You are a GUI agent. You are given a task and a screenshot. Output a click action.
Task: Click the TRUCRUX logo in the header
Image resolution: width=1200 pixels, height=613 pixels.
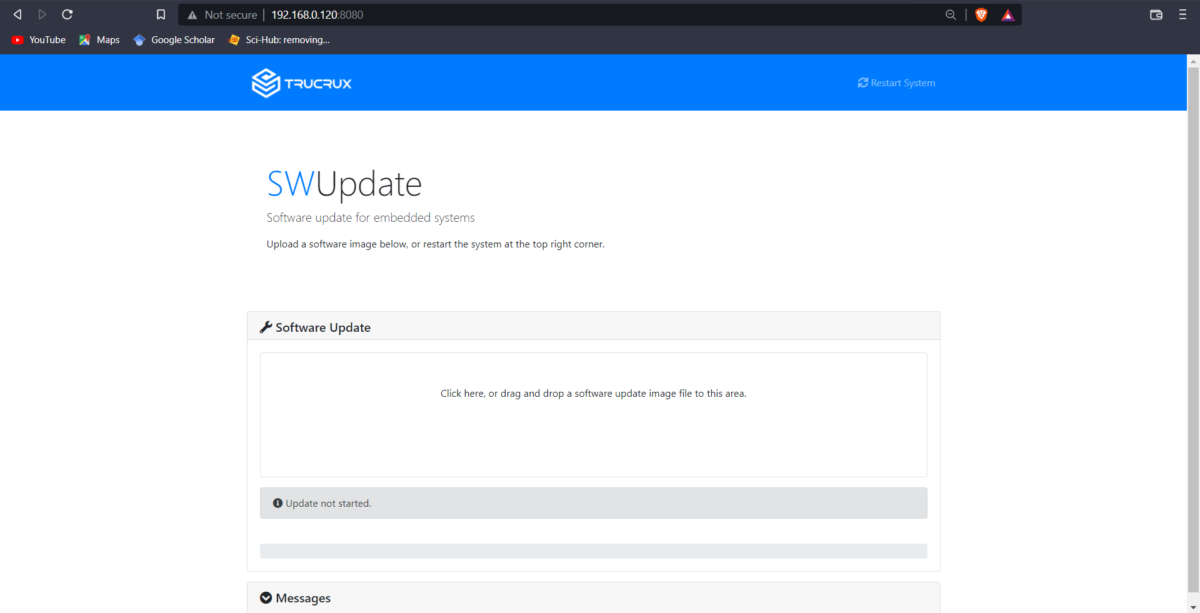(x=300, y=83)
